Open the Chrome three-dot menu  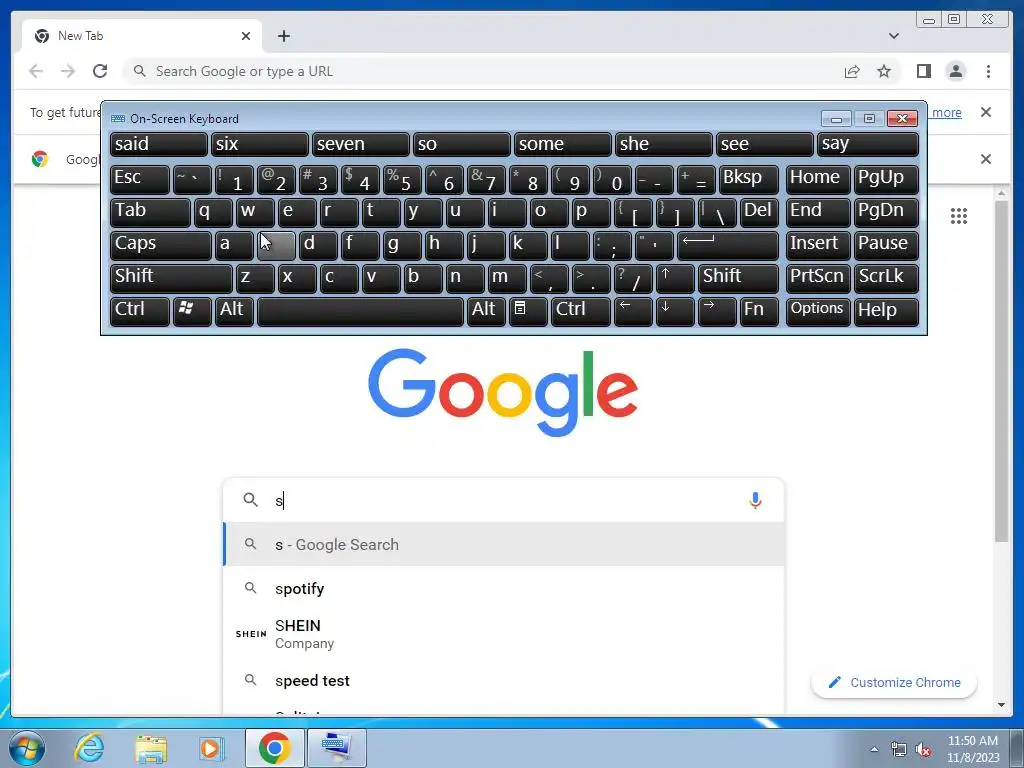coord(988,71)
